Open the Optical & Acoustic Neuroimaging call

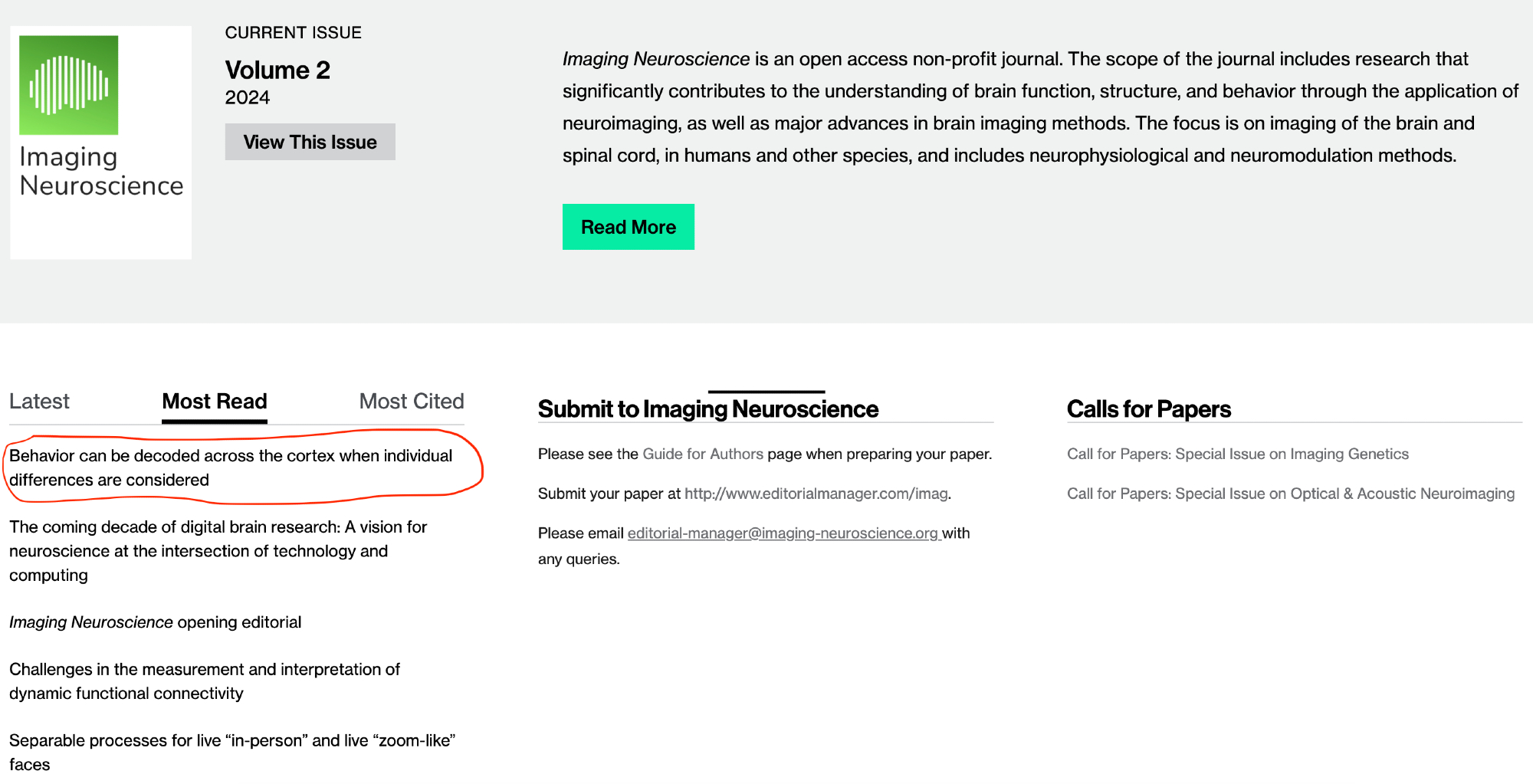(1290, 494)
